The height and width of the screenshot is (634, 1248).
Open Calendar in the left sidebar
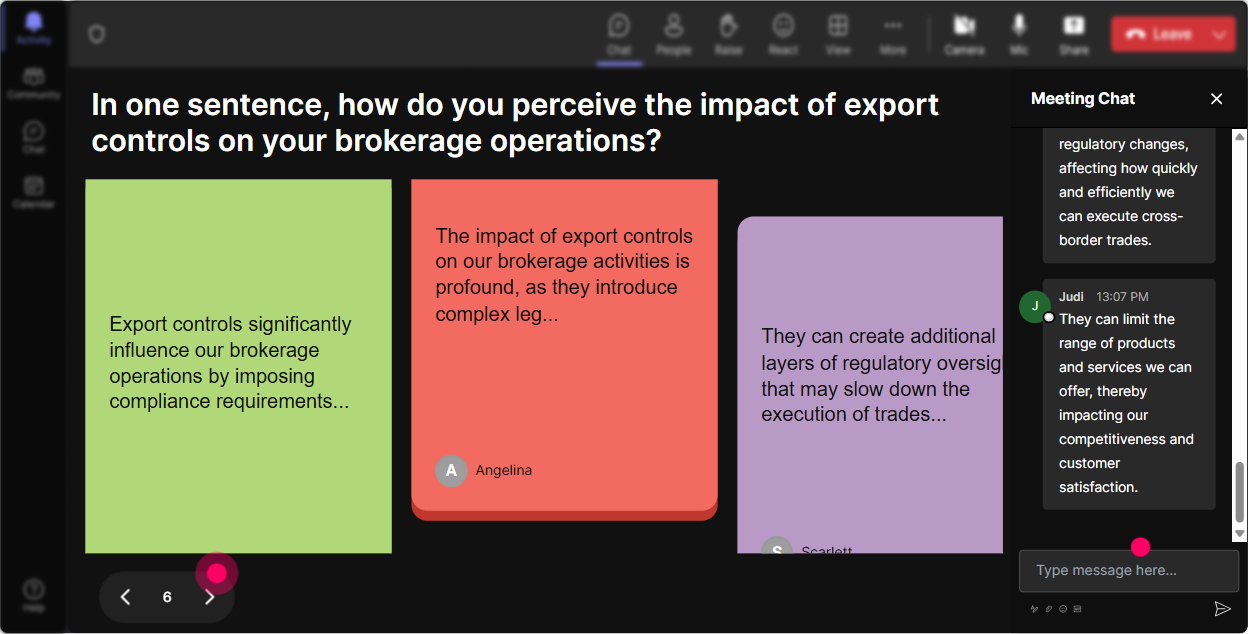(34, 192)
